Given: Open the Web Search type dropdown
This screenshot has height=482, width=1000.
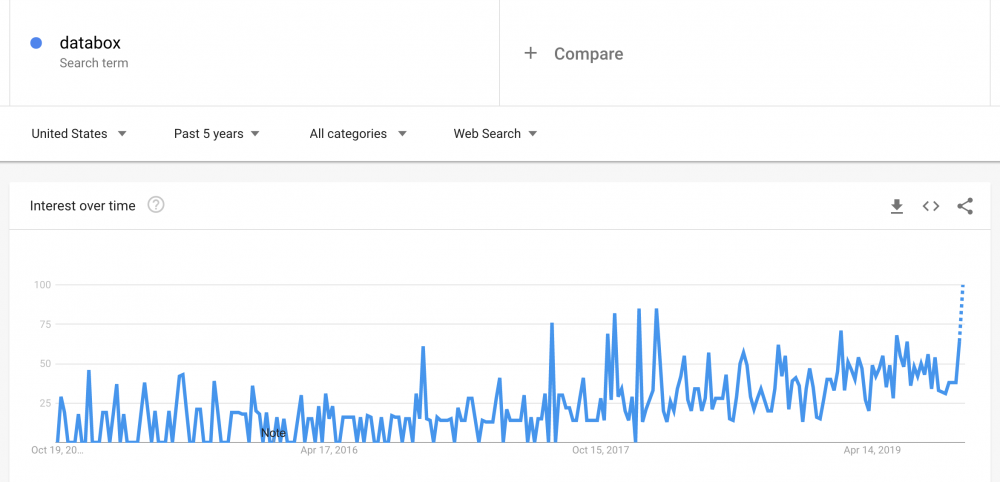Looking at the screenshot, I should tap(495, 133).
